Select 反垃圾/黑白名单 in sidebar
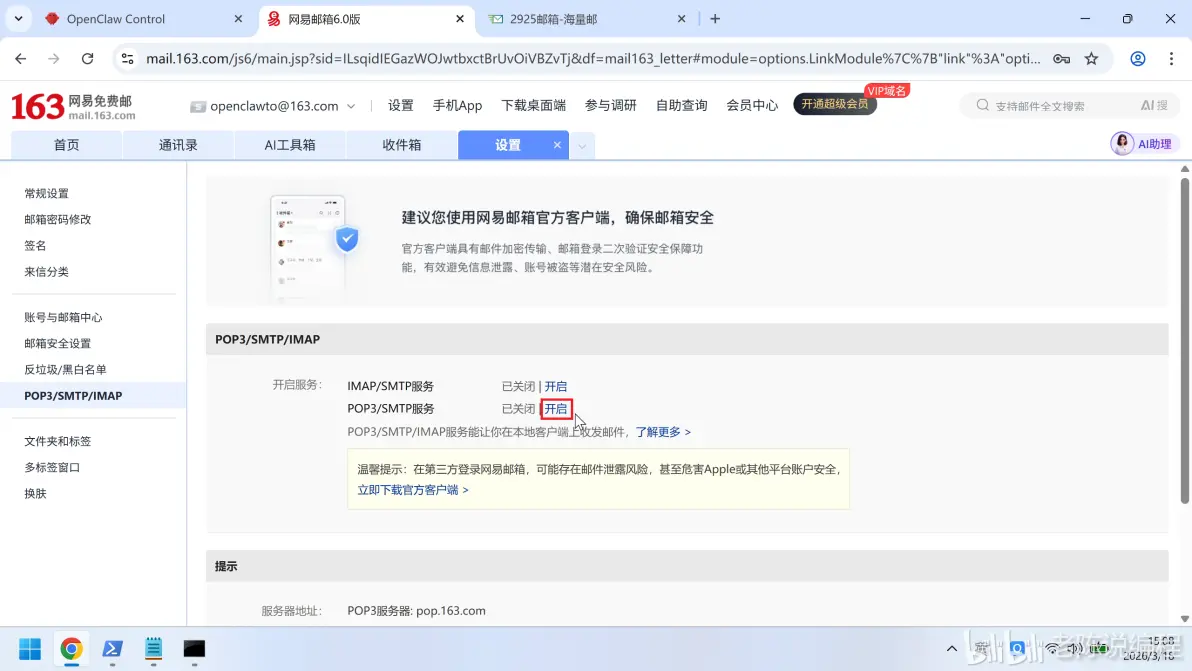This screenshot has height=671, width=1192. (65, 369)
